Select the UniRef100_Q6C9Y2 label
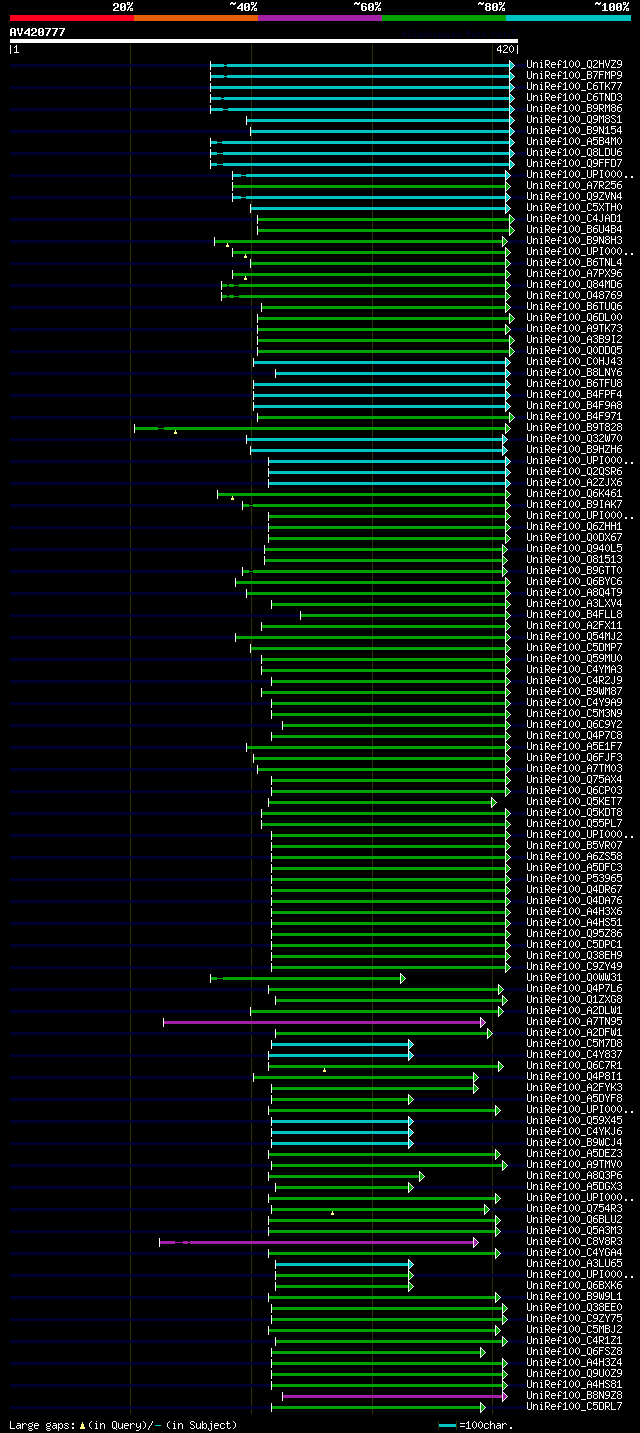The image size is (640, 1433). pos(574,725)
